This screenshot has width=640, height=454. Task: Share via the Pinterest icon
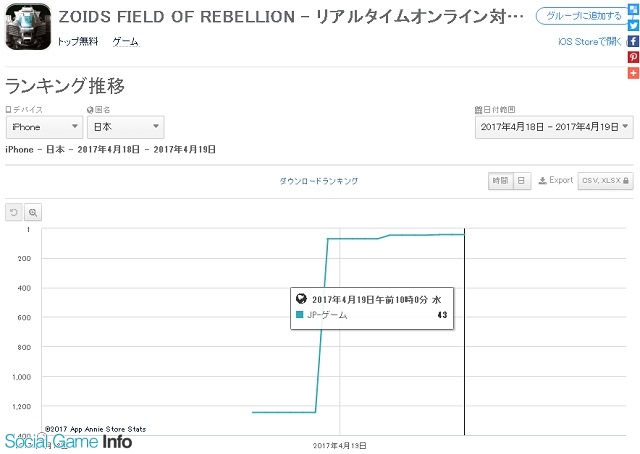tap(633, 57)
